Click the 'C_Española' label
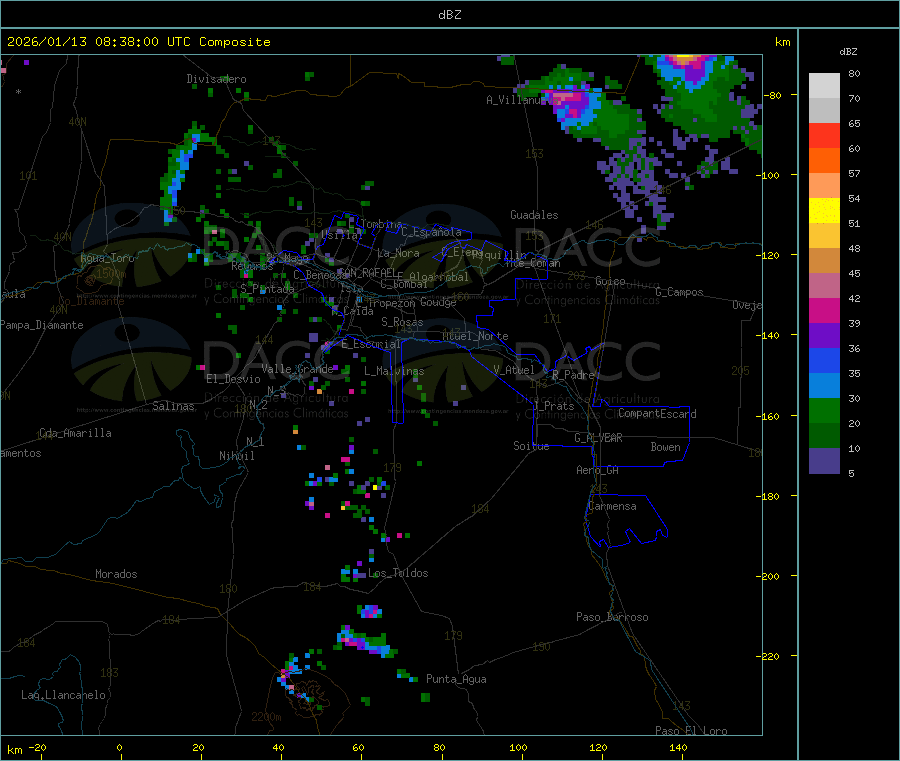Viewport: 900px width, 761px height. (x=431, y=232)
